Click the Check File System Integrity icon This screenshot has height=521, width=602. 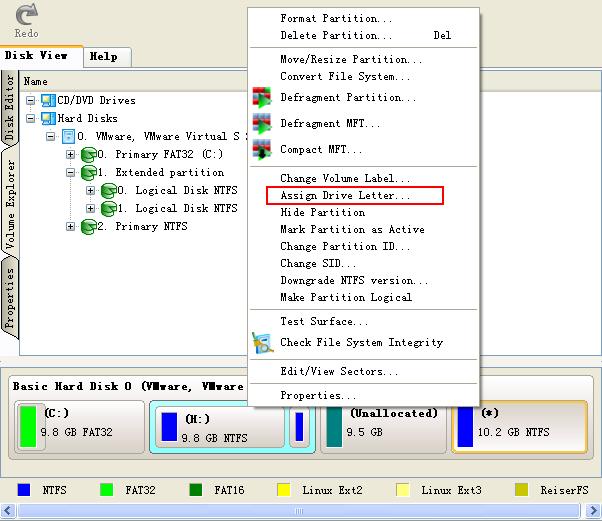click(262, 342)
